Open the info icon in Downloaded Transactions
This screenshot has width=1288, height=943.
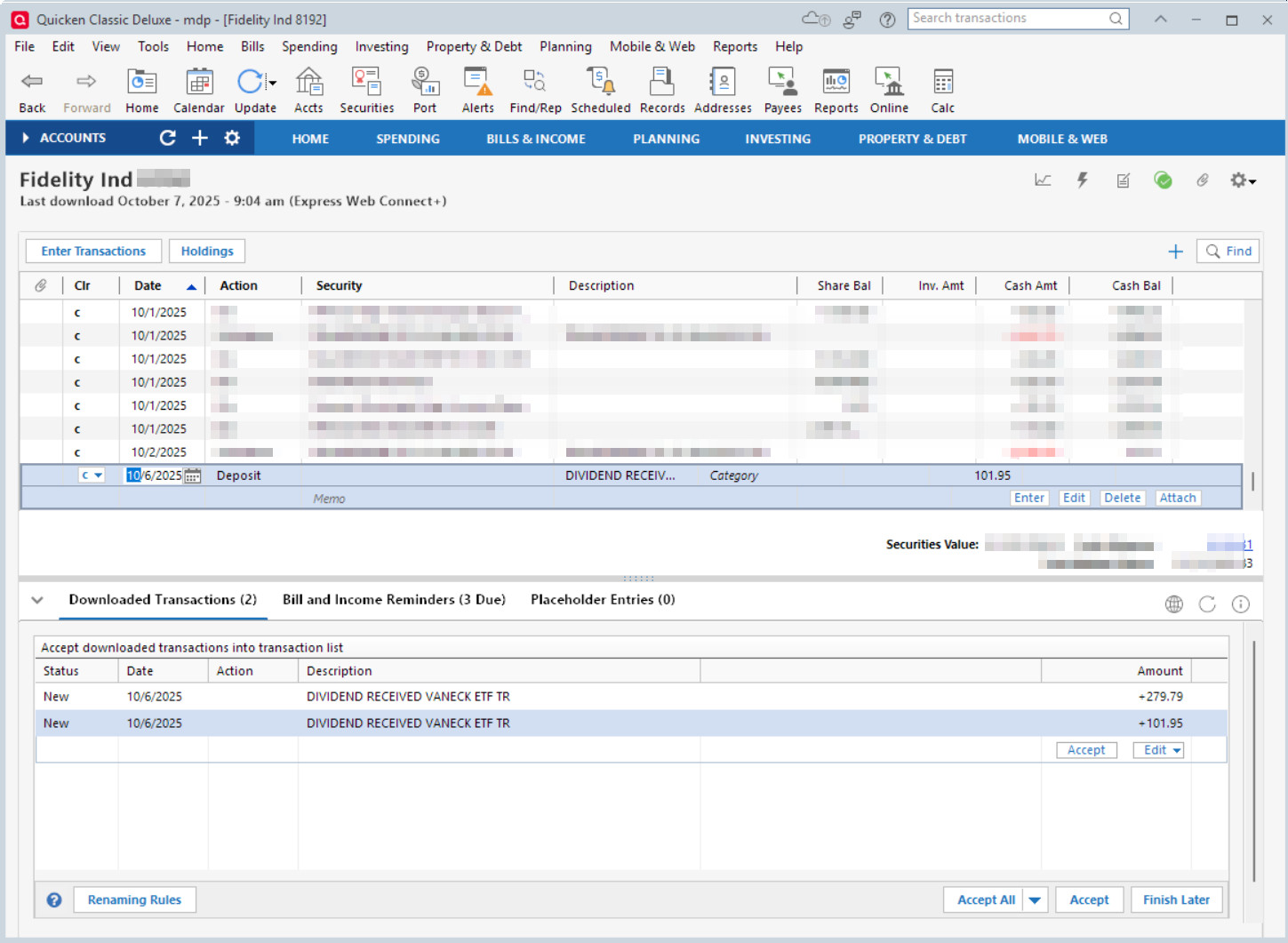pos(1241,604)
